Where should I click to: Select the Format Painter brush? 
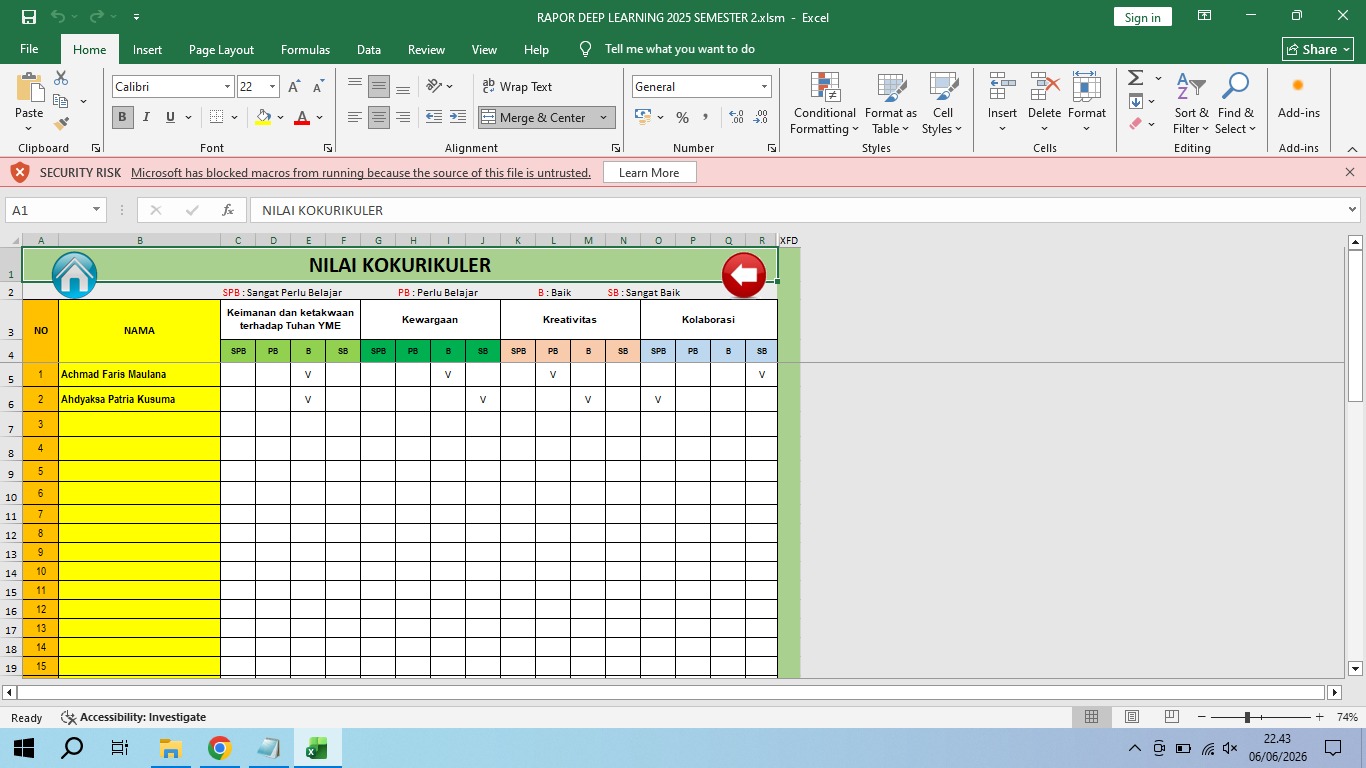61,123
